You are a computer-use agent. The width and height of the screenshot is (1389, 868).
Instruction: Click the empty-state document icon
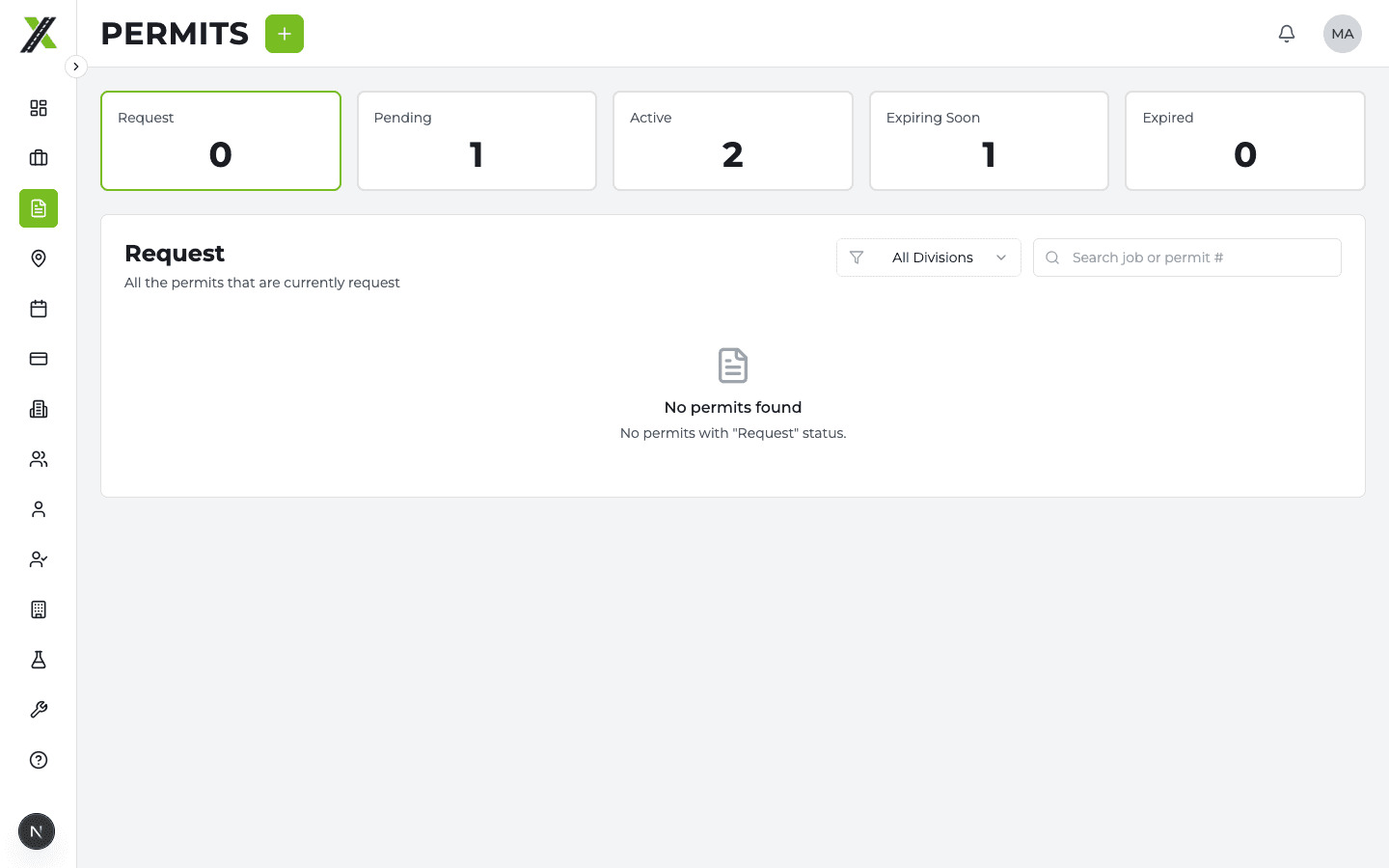733,366
